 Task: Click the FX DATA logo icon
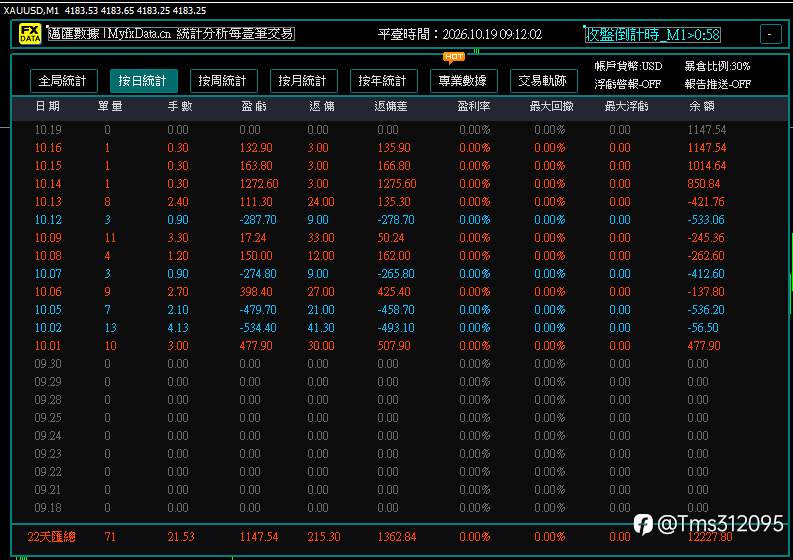tap(30, 34)
